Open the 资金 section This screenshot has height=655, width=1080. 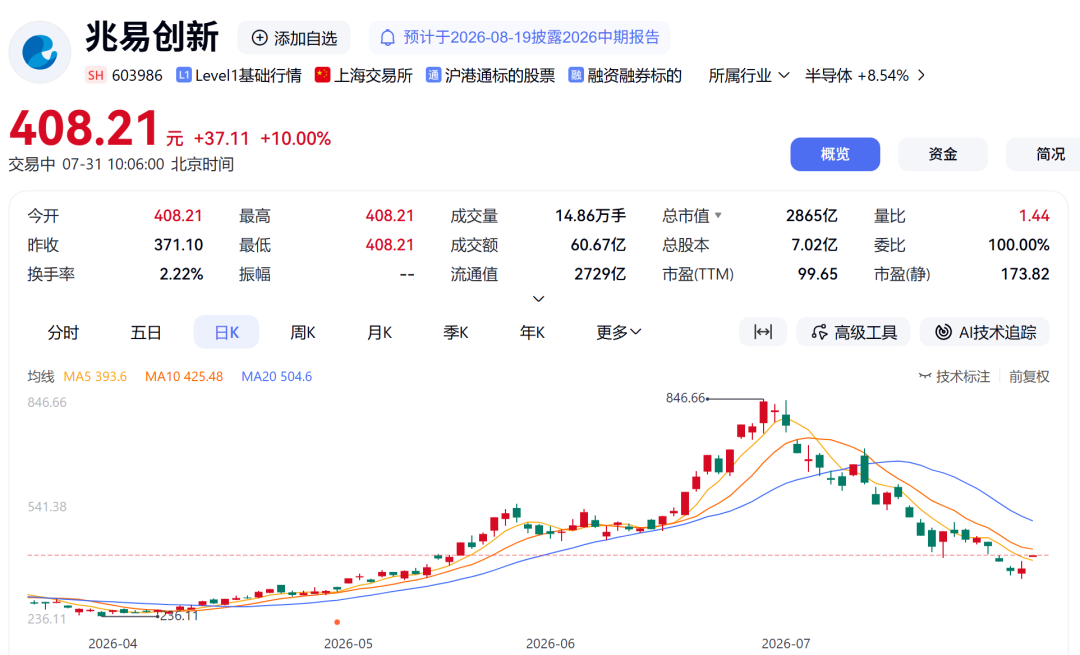(942, 154)
